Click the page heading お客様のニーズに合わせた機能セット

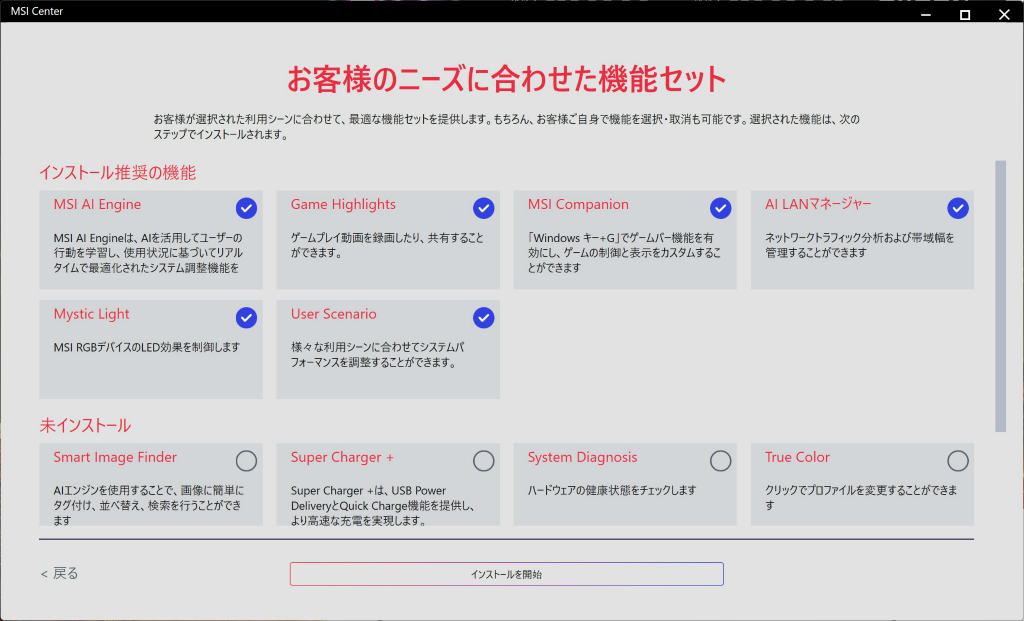pos(507,79)
